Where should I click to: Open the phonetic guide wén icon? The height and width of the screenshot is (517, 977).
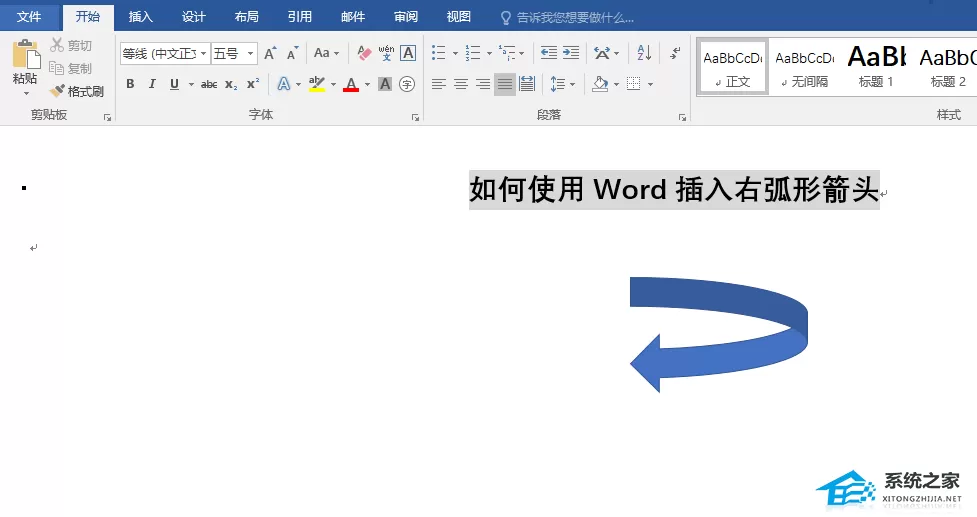(386, 54)
